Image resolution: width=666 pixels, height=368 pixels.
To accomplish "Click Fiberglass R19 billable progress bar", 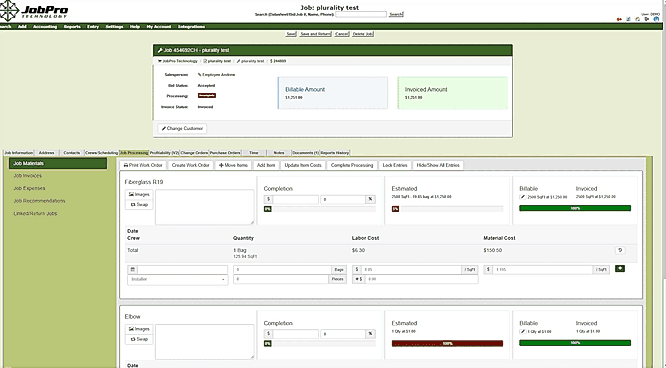I will (575, 208).
